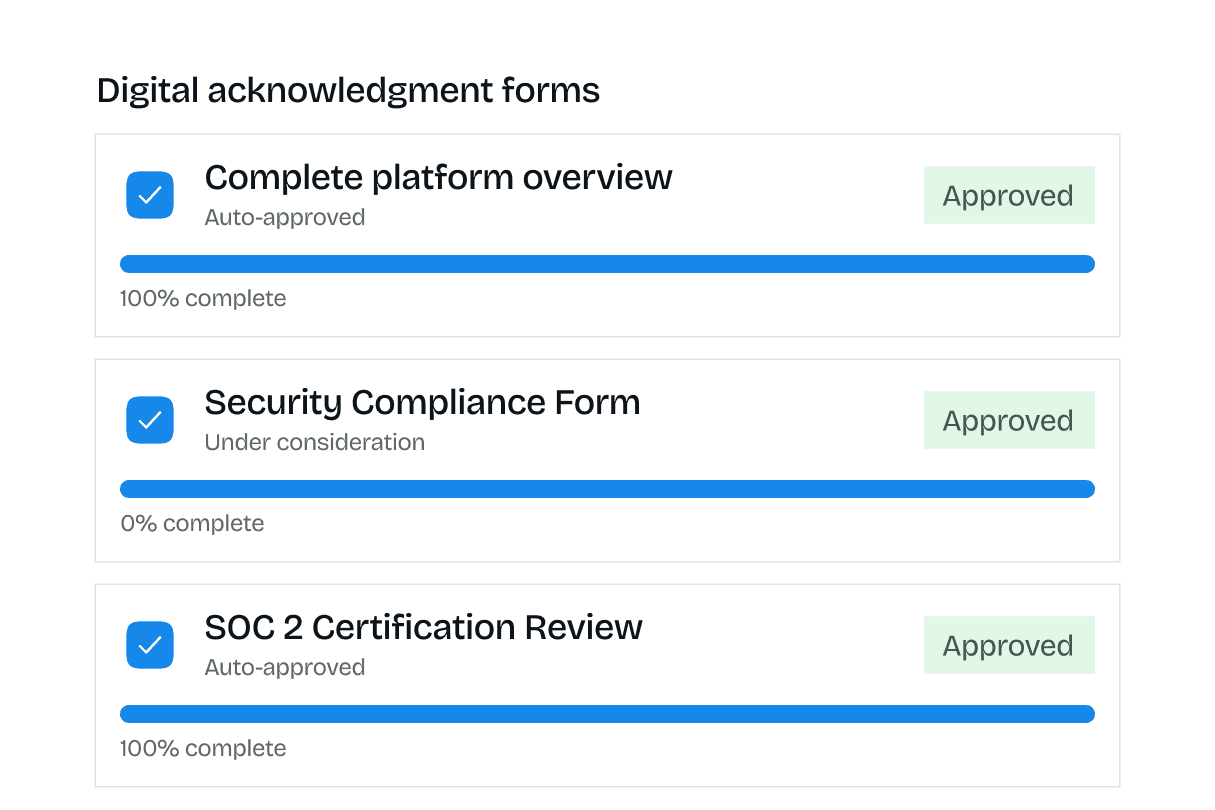Image resolution: width=1215 pixels, height=810 pixels.
Task: Toggle the SOC 2 Certification Review checkbox
Action: click(150, 645)
